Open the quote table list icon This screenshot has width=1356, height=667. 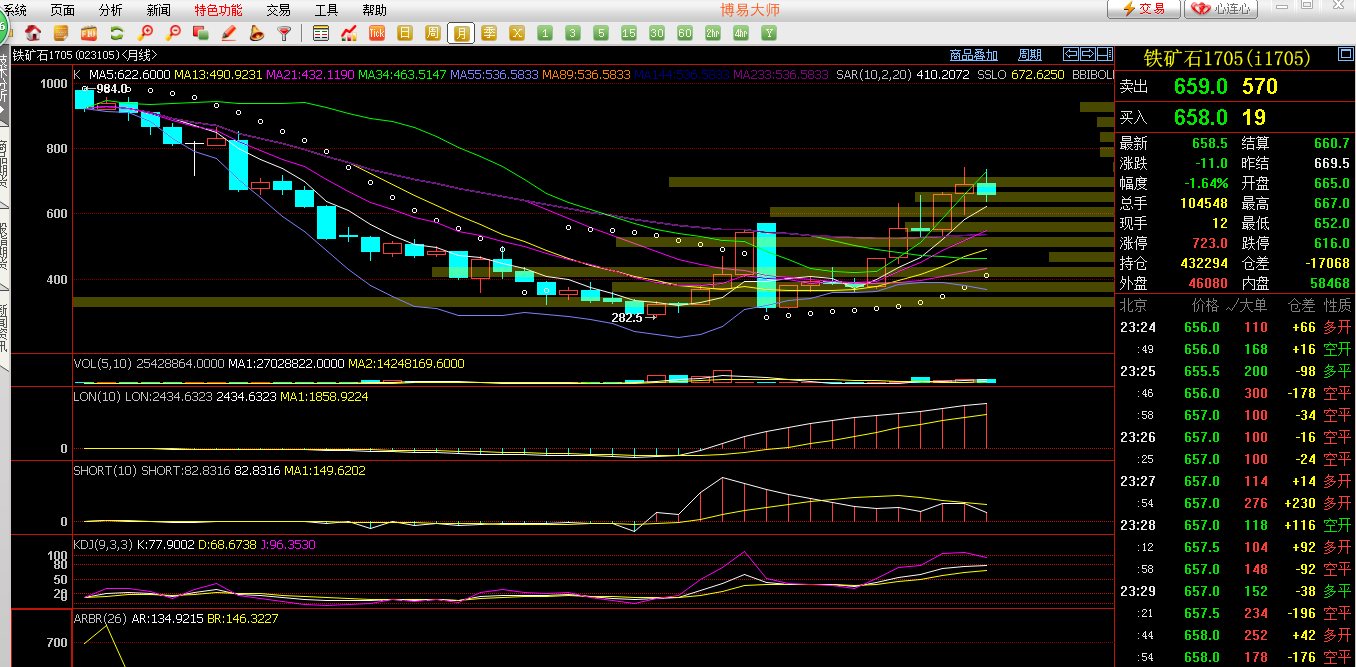click(321, 33)
